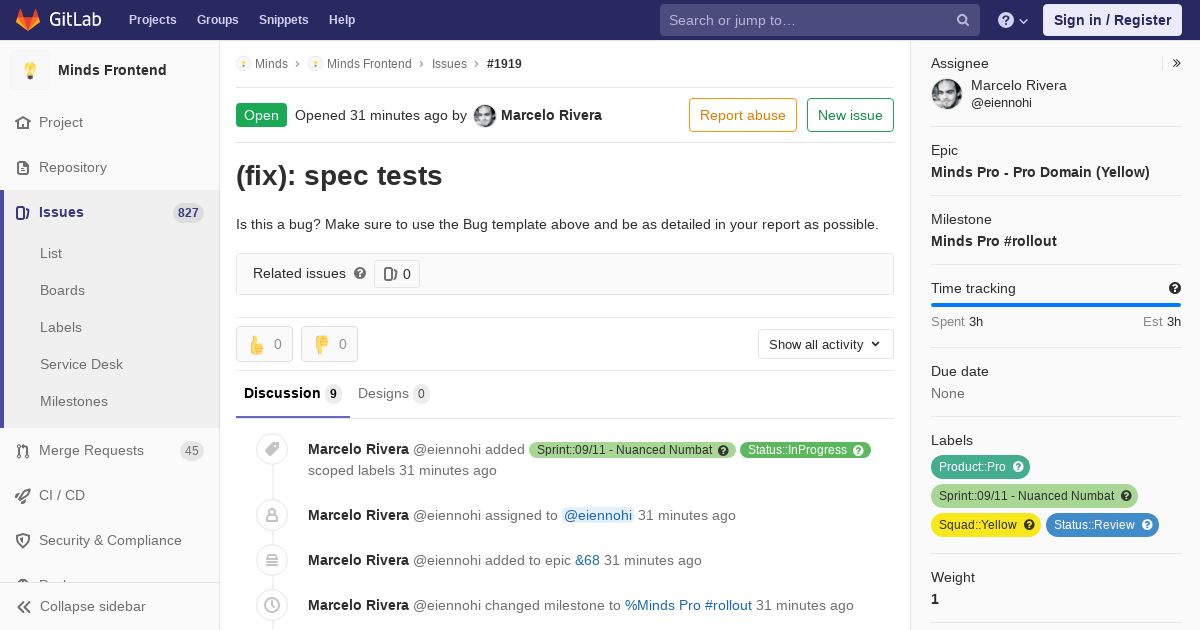Click Marcelo Rivera's avatar by the Open badge

pos(485,116)
